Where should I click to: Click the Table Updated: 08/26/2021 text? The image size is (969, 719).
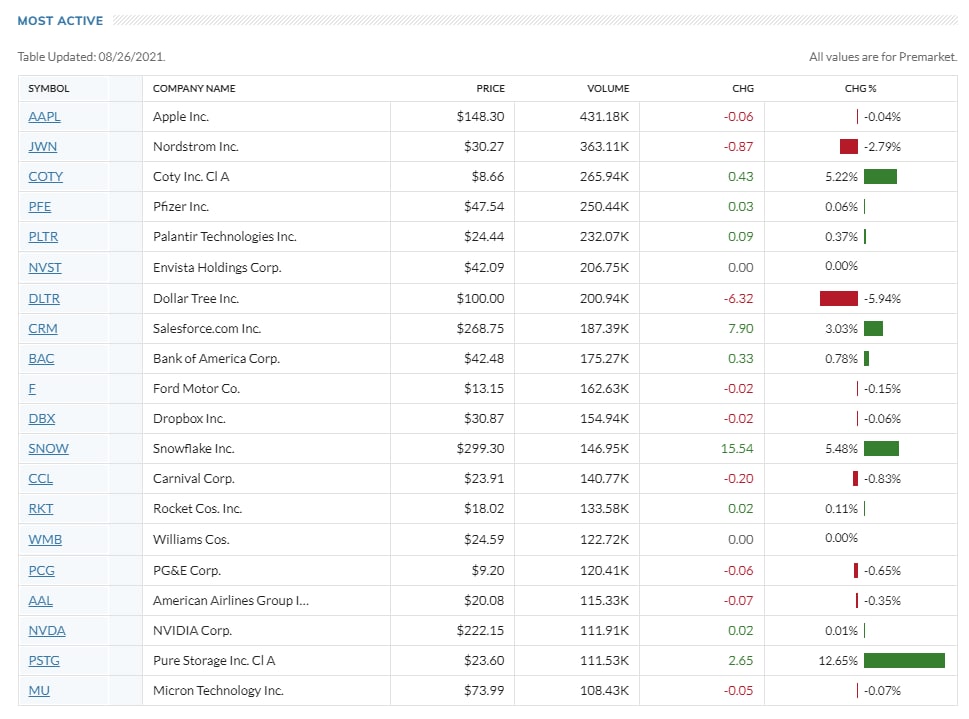tap(91, 57)
